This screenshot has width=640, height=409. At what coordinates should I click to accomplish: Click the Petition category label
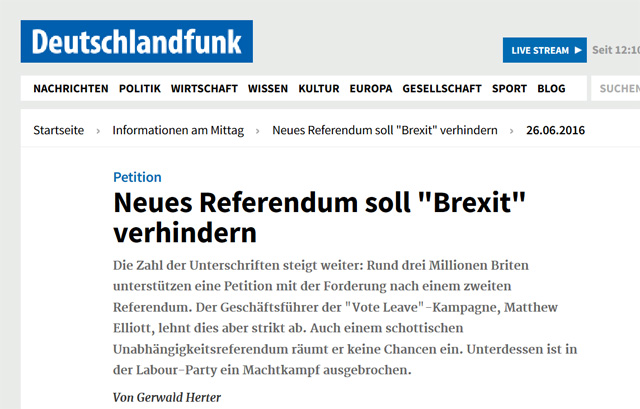137,177
